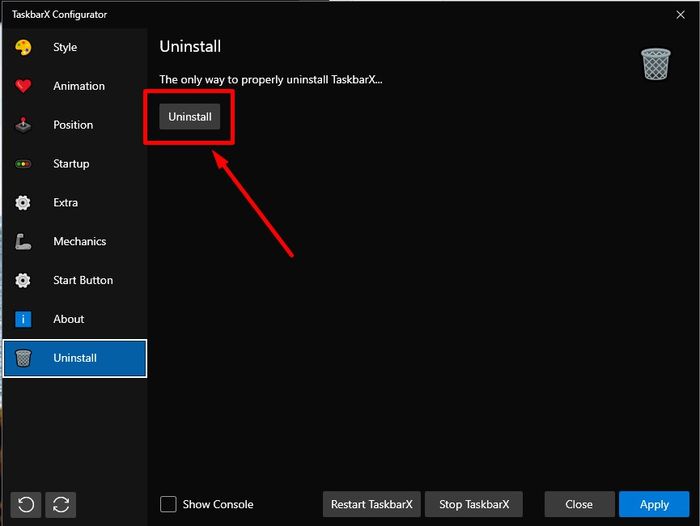Click the Mechanics arm icon
This screenshot has width=700, height=526.
[23, 242]
